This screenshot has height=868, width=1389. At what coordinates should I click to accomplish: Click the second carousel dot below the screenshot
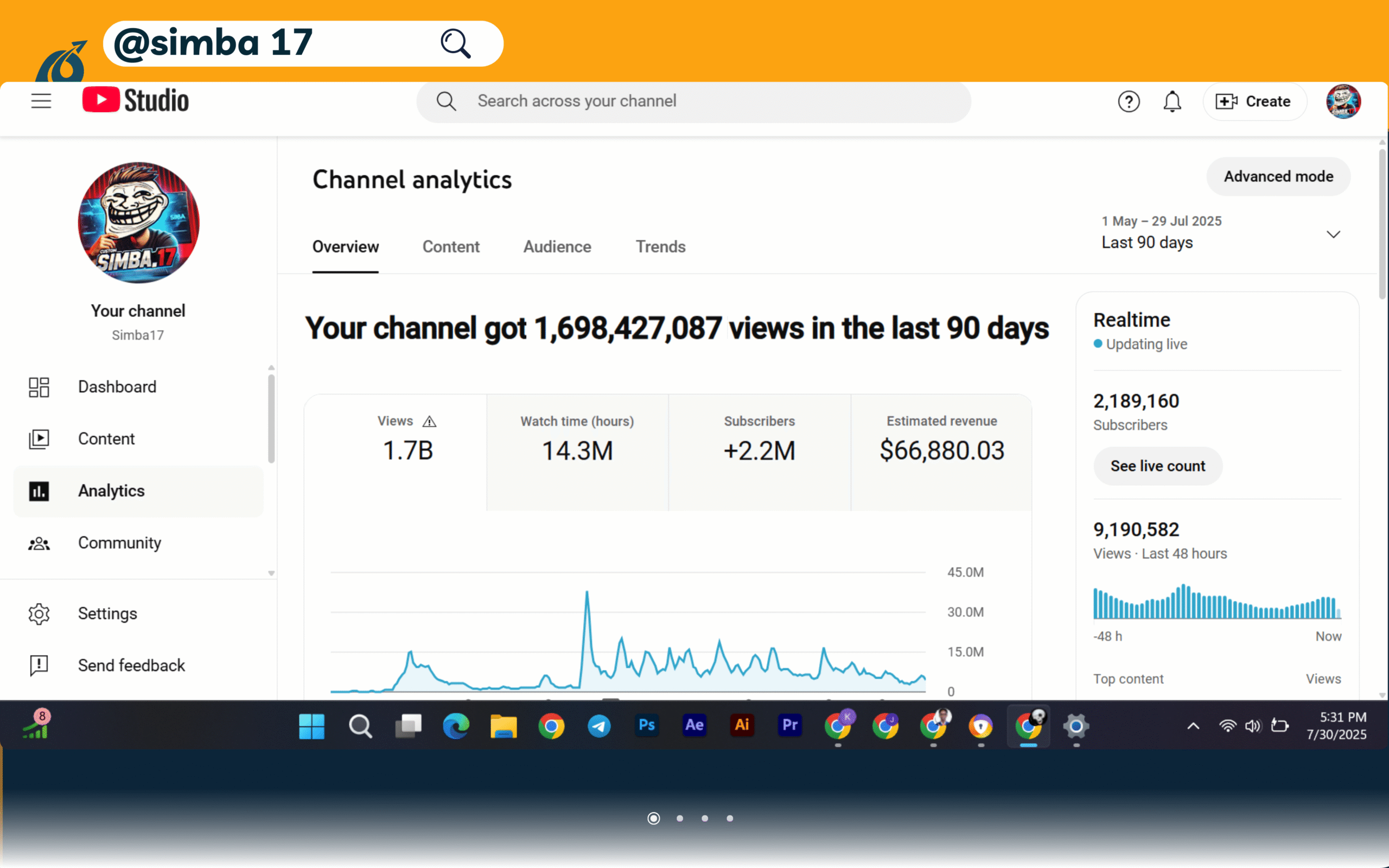pyautogui.click(x=679, y=818)
